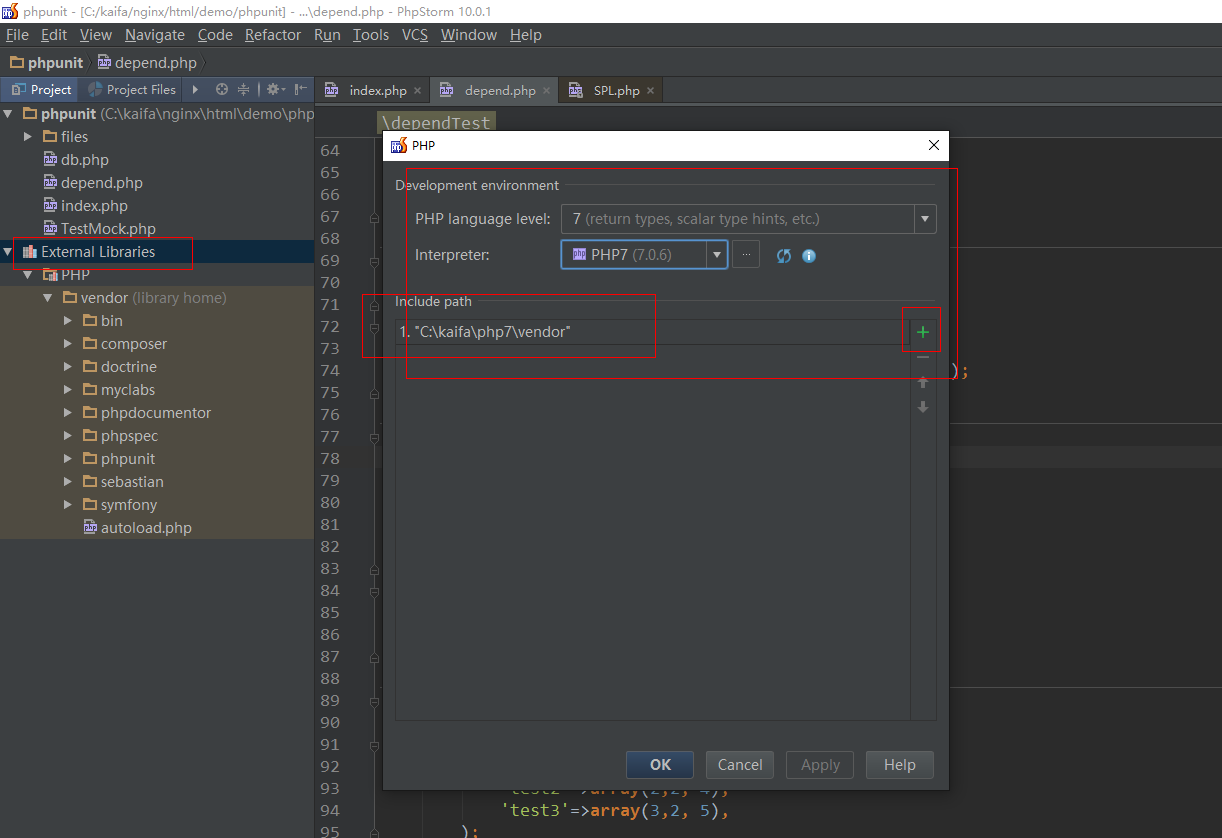
Task: Select the phpspec folder in vendor
Action: (x=129, y=436)
